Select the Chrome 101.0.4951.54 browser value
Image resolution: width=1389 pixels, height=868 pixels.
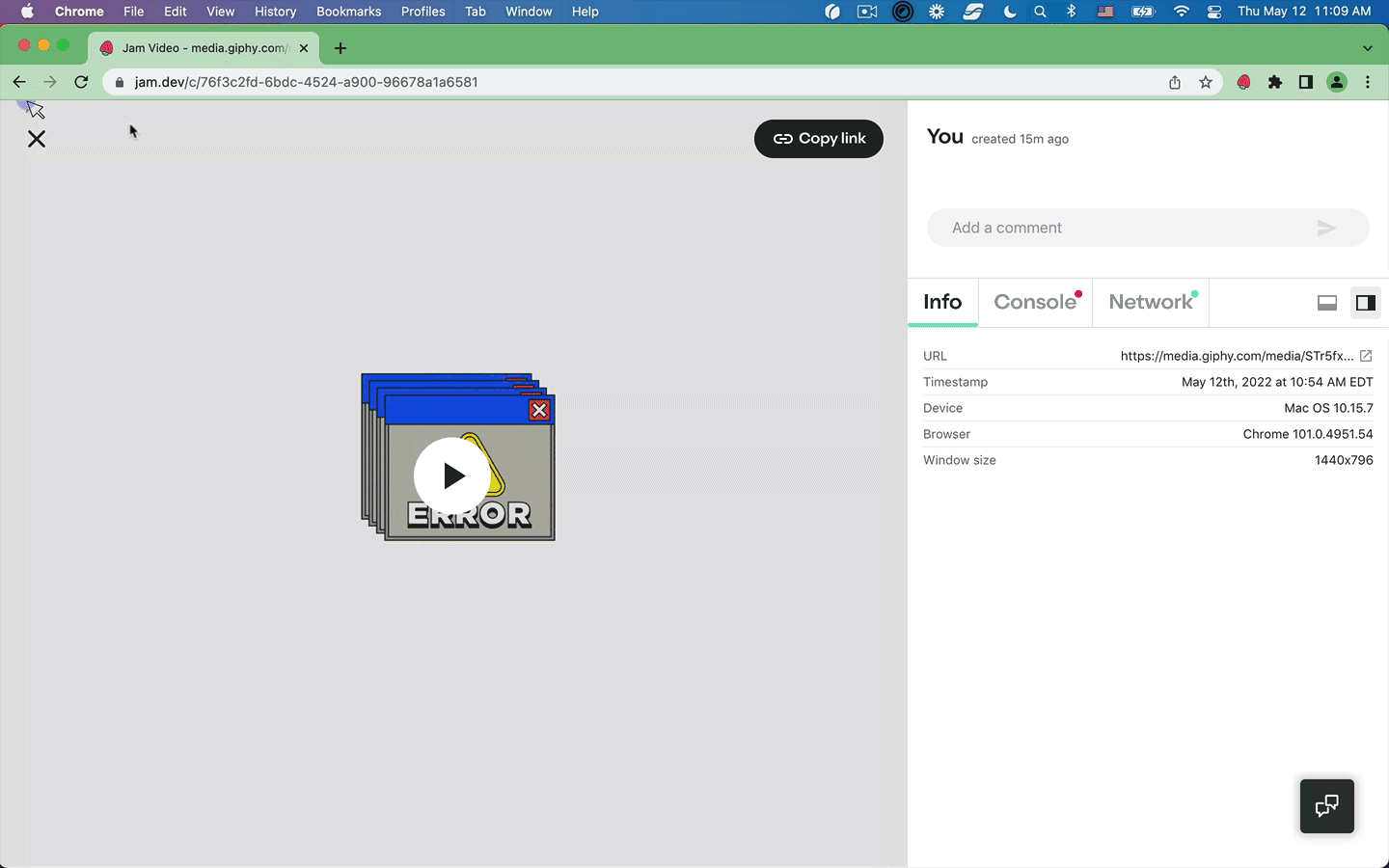pos(1308,434)
